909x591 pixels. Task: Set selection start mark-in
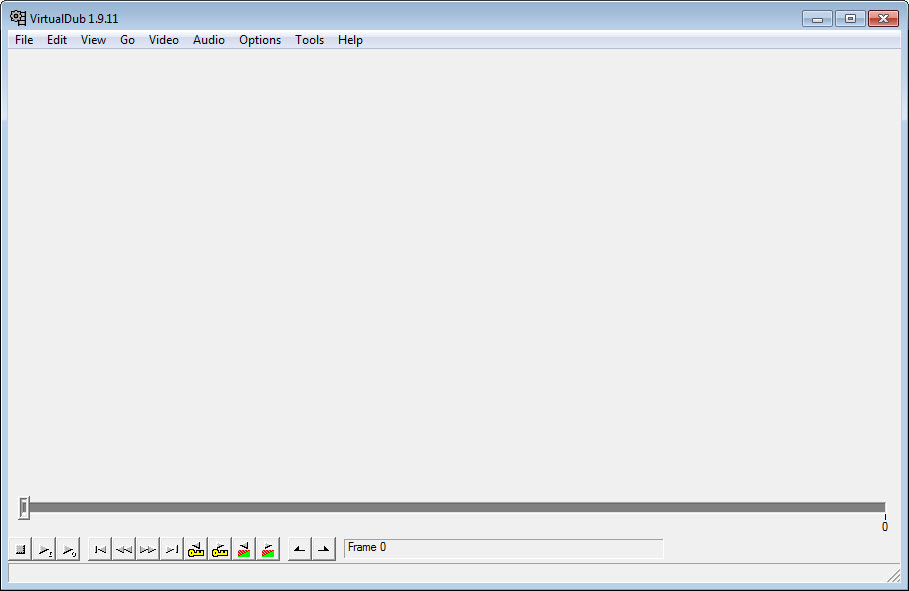pos(300,549)
